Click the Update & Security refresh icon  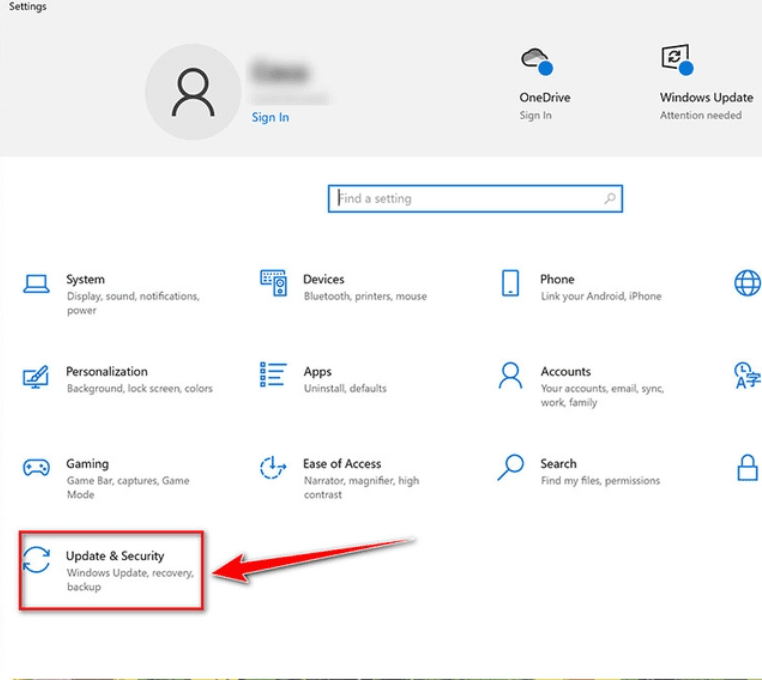pos(36,560)
